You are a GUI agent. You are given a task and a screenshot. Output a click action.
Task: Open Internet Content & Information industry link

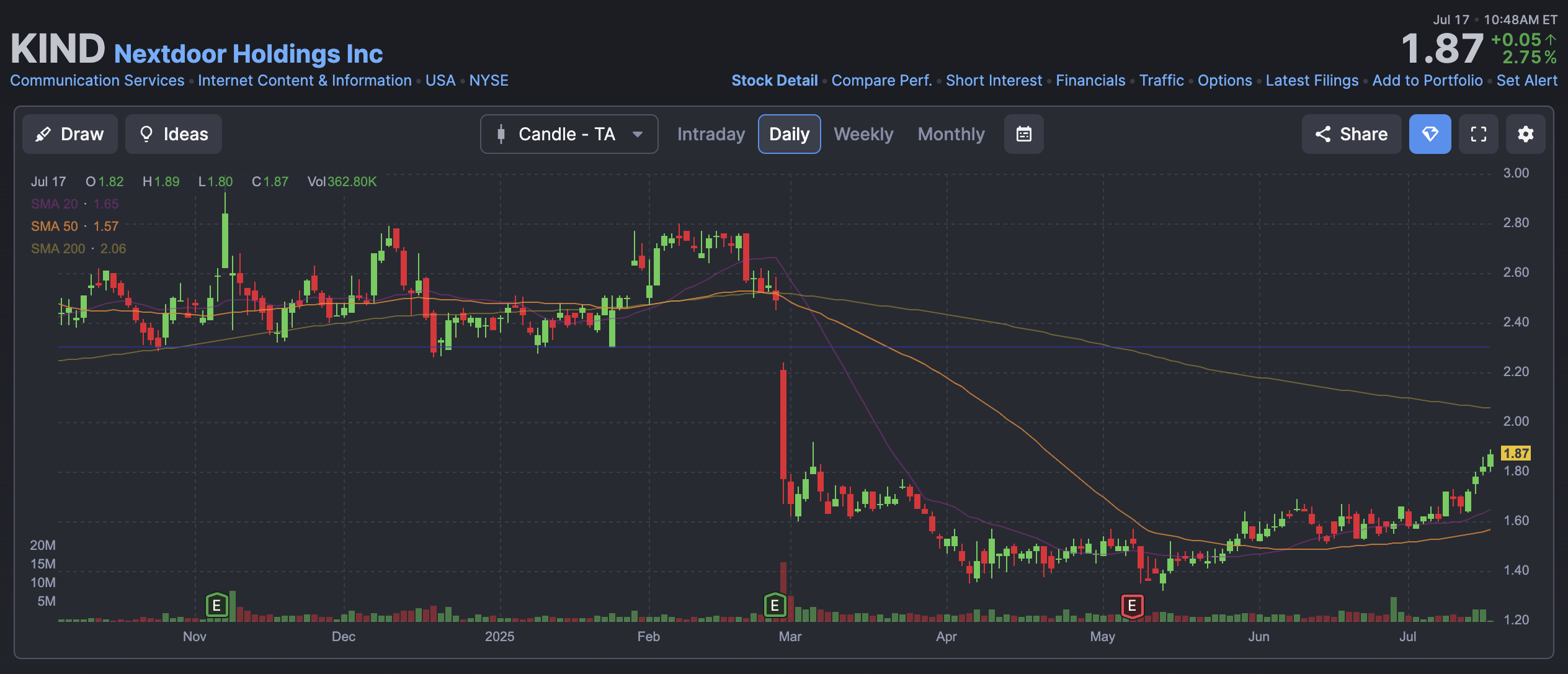pos(305,81)
